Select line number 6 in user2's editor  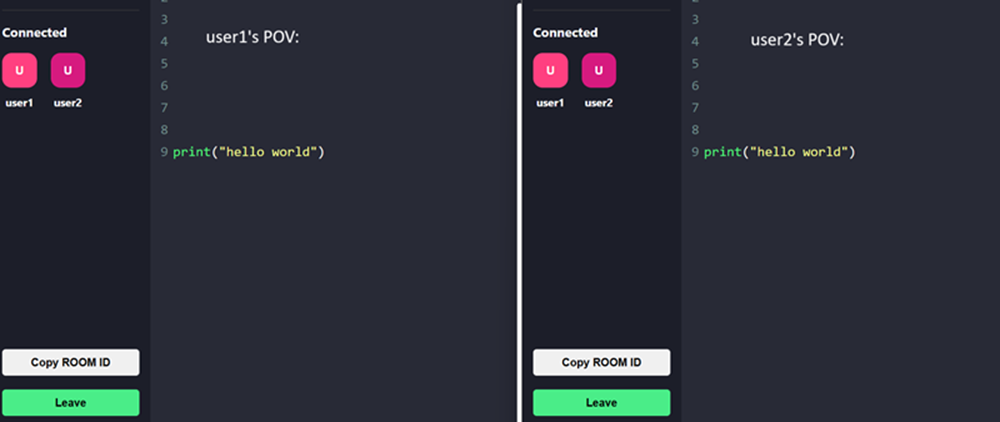point(694,86)
